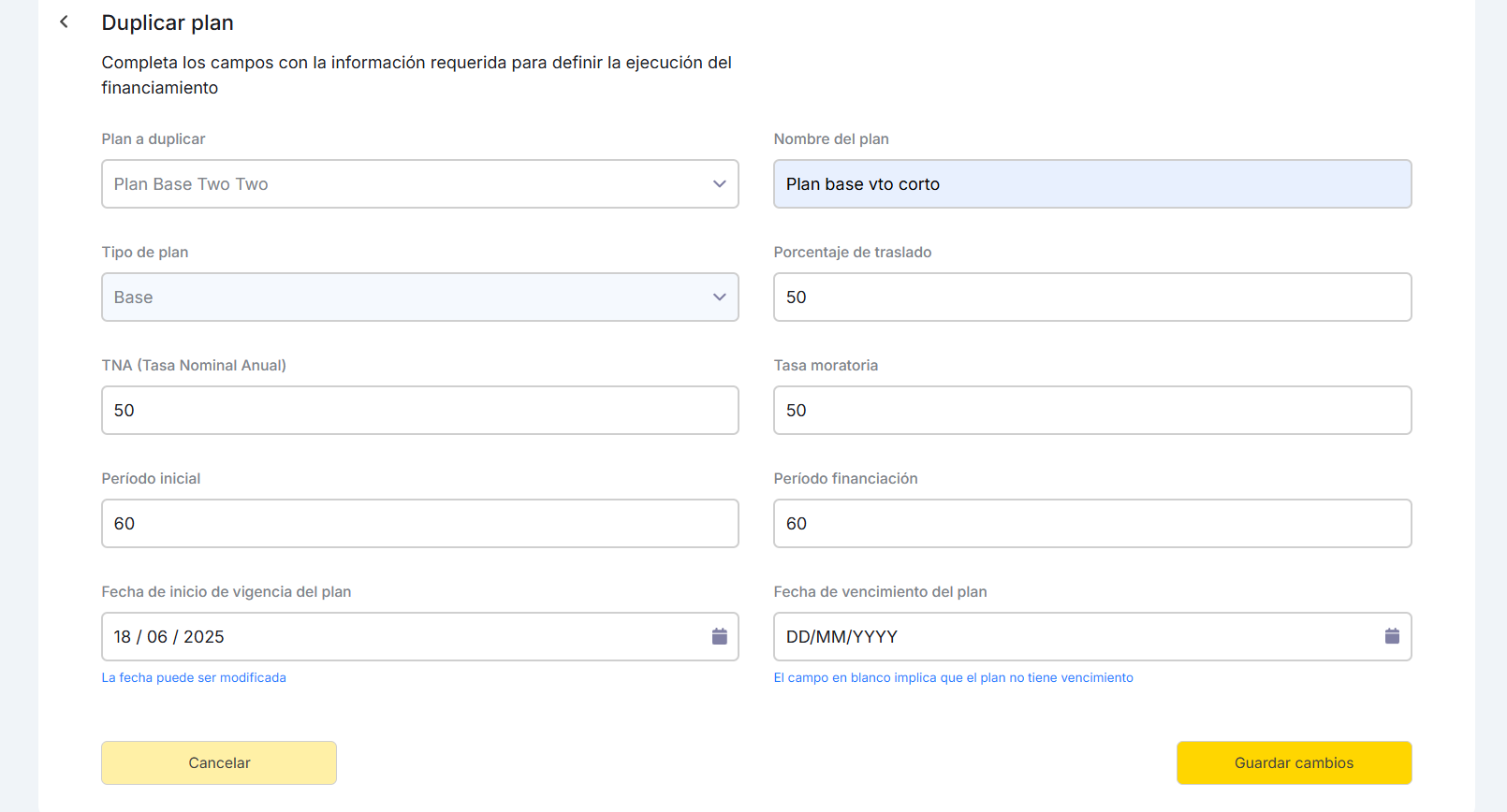This screenshot has width=1507, height=812.
Task: Click the Período inicial input
Action: 419,524
